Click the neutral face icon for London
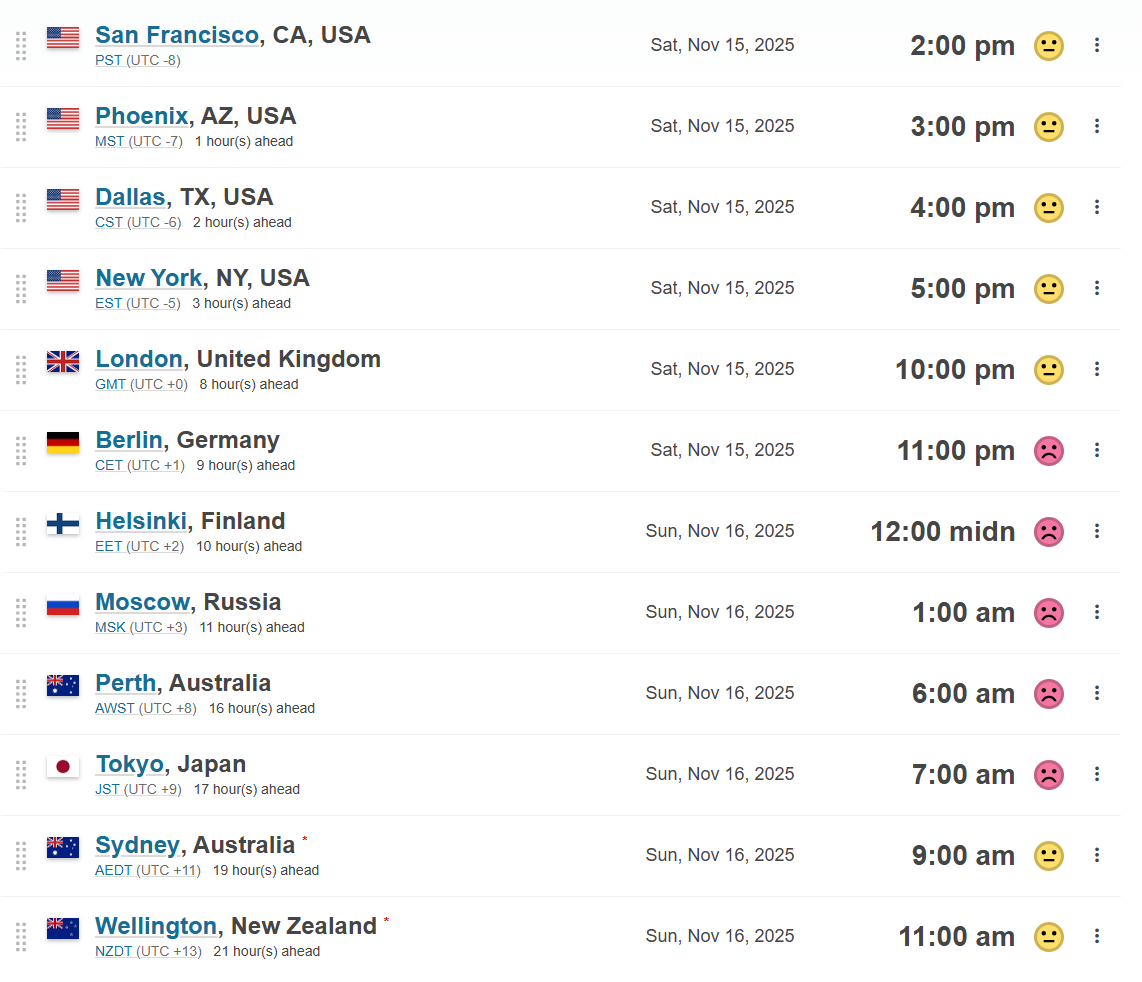This screenshot has height=982, width=1142. click(1048, 370)
